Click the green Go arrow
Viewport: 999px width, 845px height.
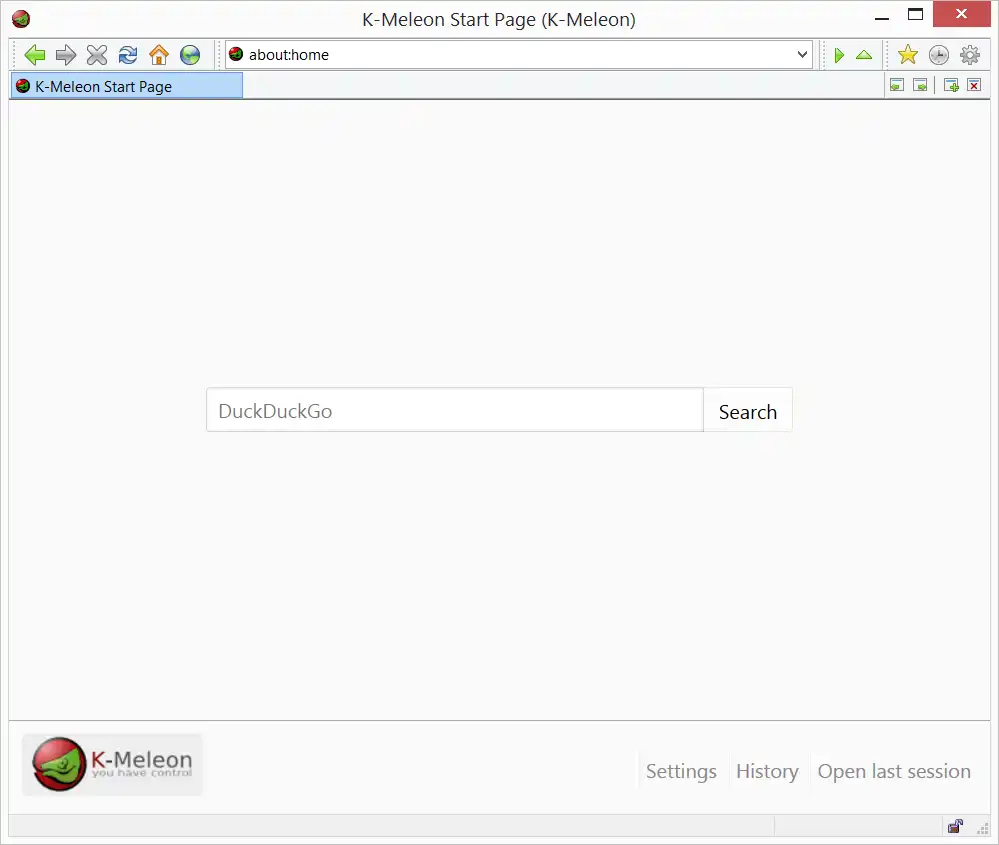point(839,55)
